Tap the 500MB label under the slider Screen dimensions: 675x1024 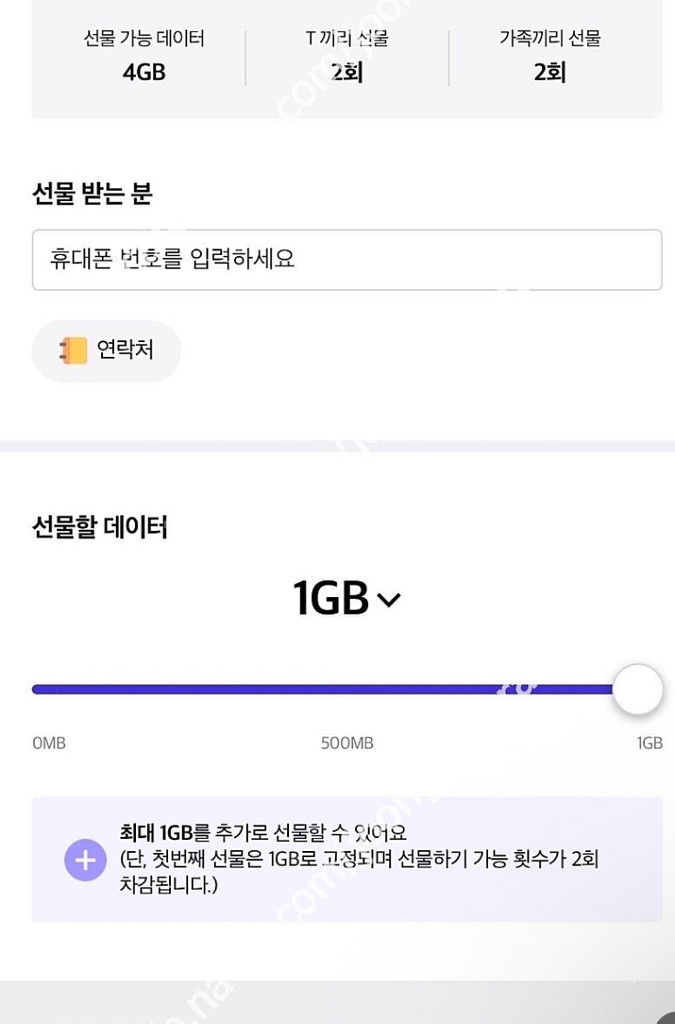(x=346, y=743)
